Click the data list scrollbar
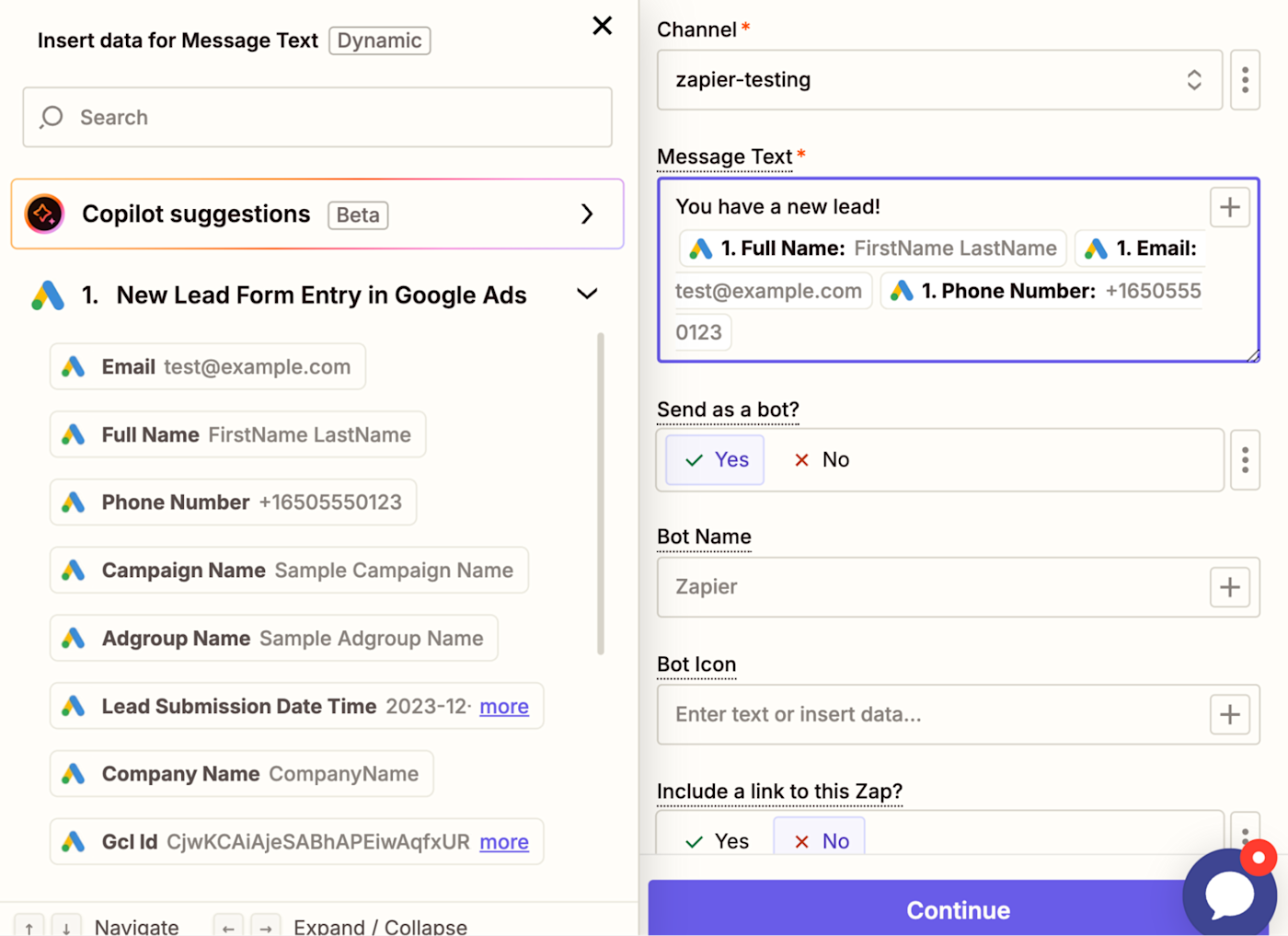This screenshot has height=936, width=1288. [601, 493]
